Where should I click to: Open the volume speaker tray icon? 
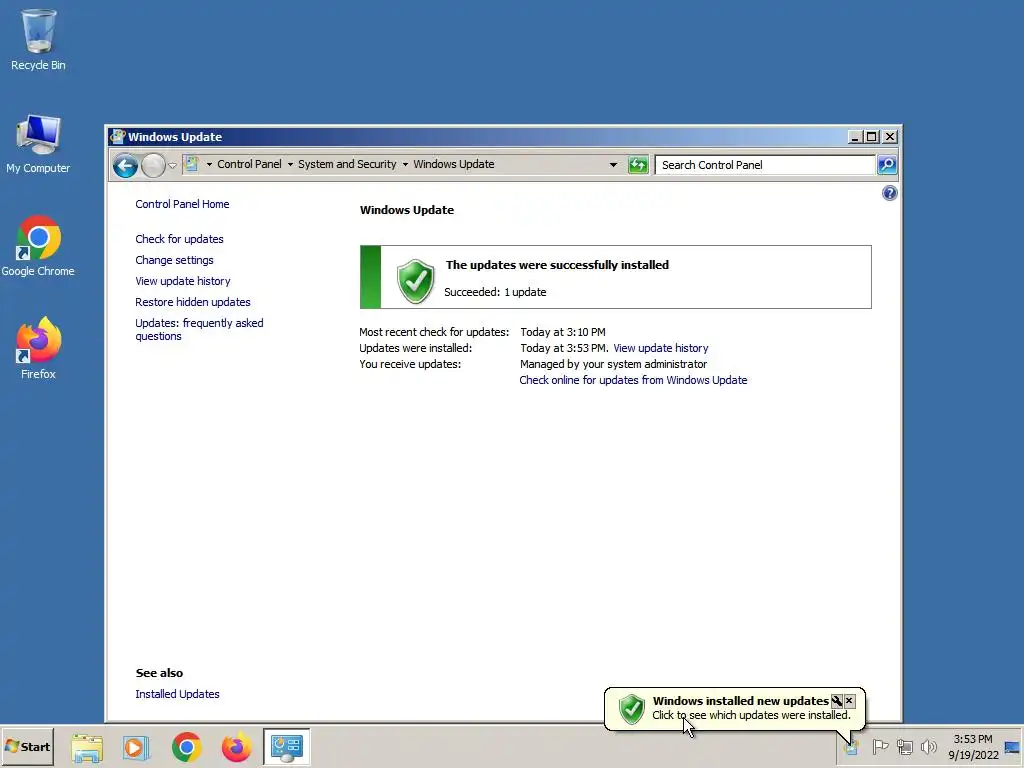tap(928, 746)
